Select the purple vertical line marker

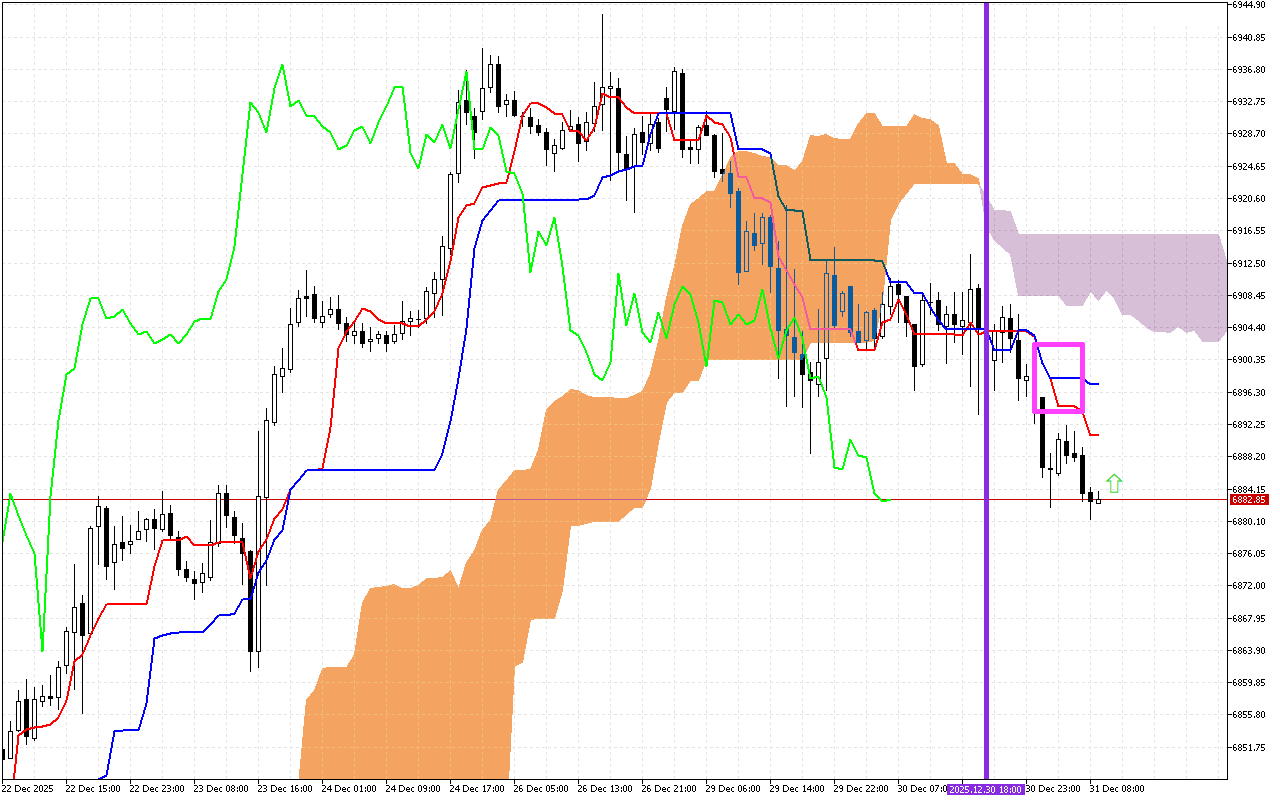coord(986,400)
